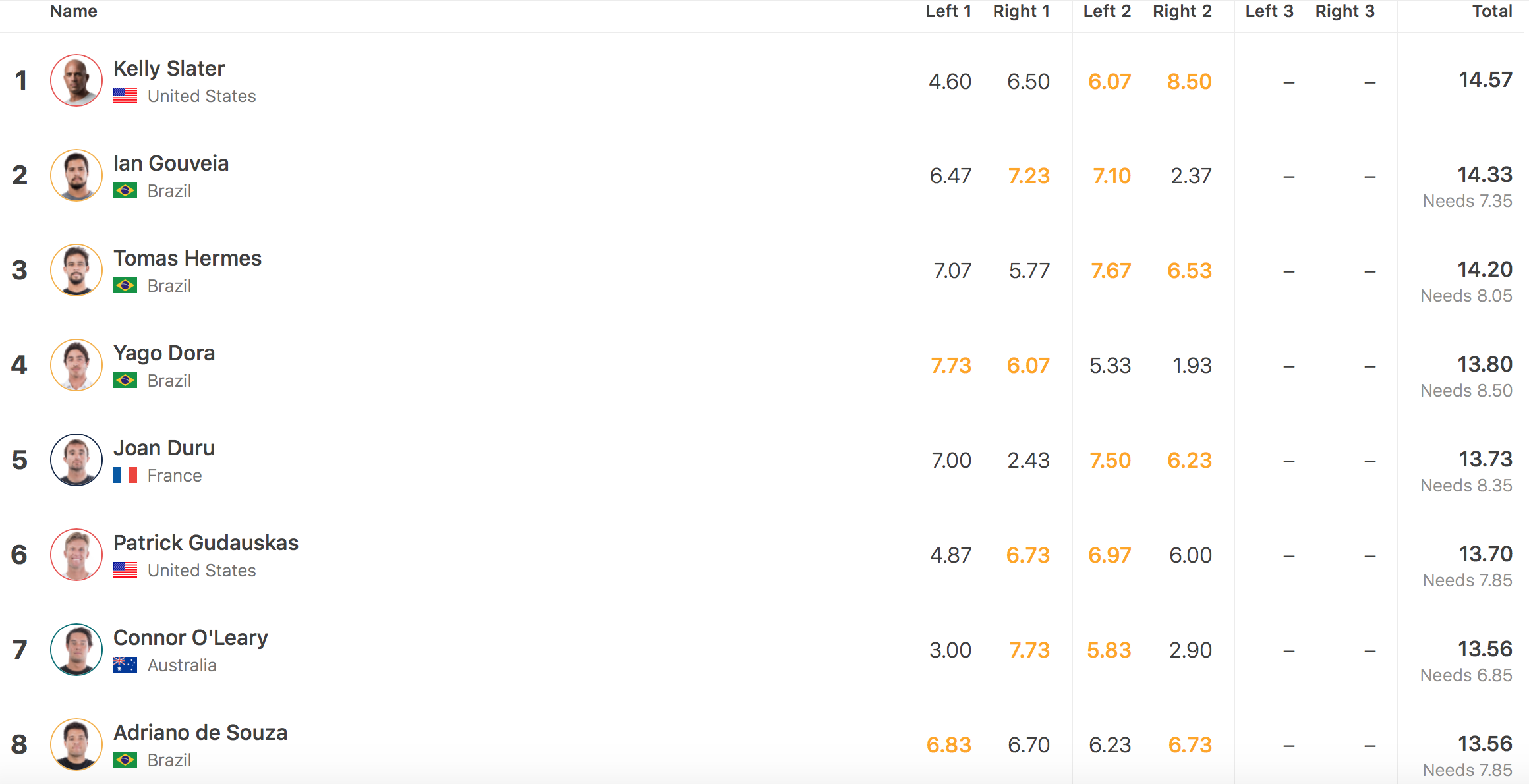Click the Australia flag under Connor O'Leary
This screenshot has width=1529, height=784.
(125, 665)
